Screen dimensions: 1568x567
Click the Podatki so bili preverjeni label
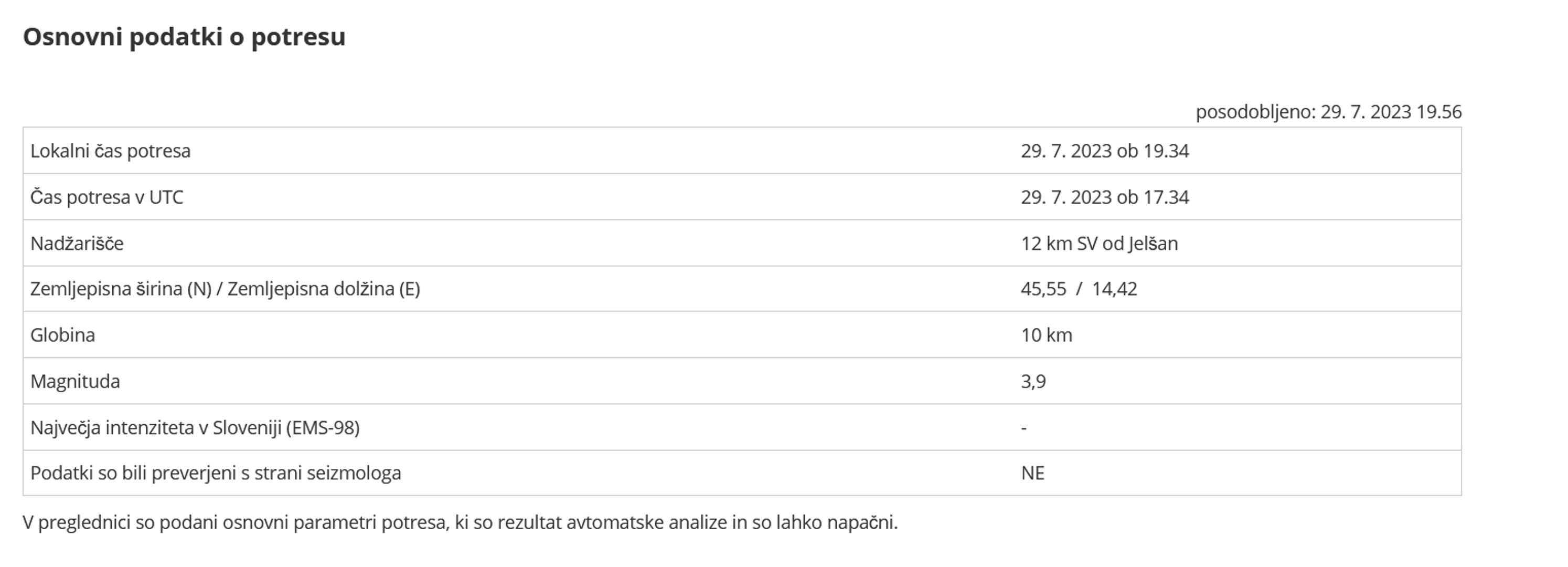(216, 473)
